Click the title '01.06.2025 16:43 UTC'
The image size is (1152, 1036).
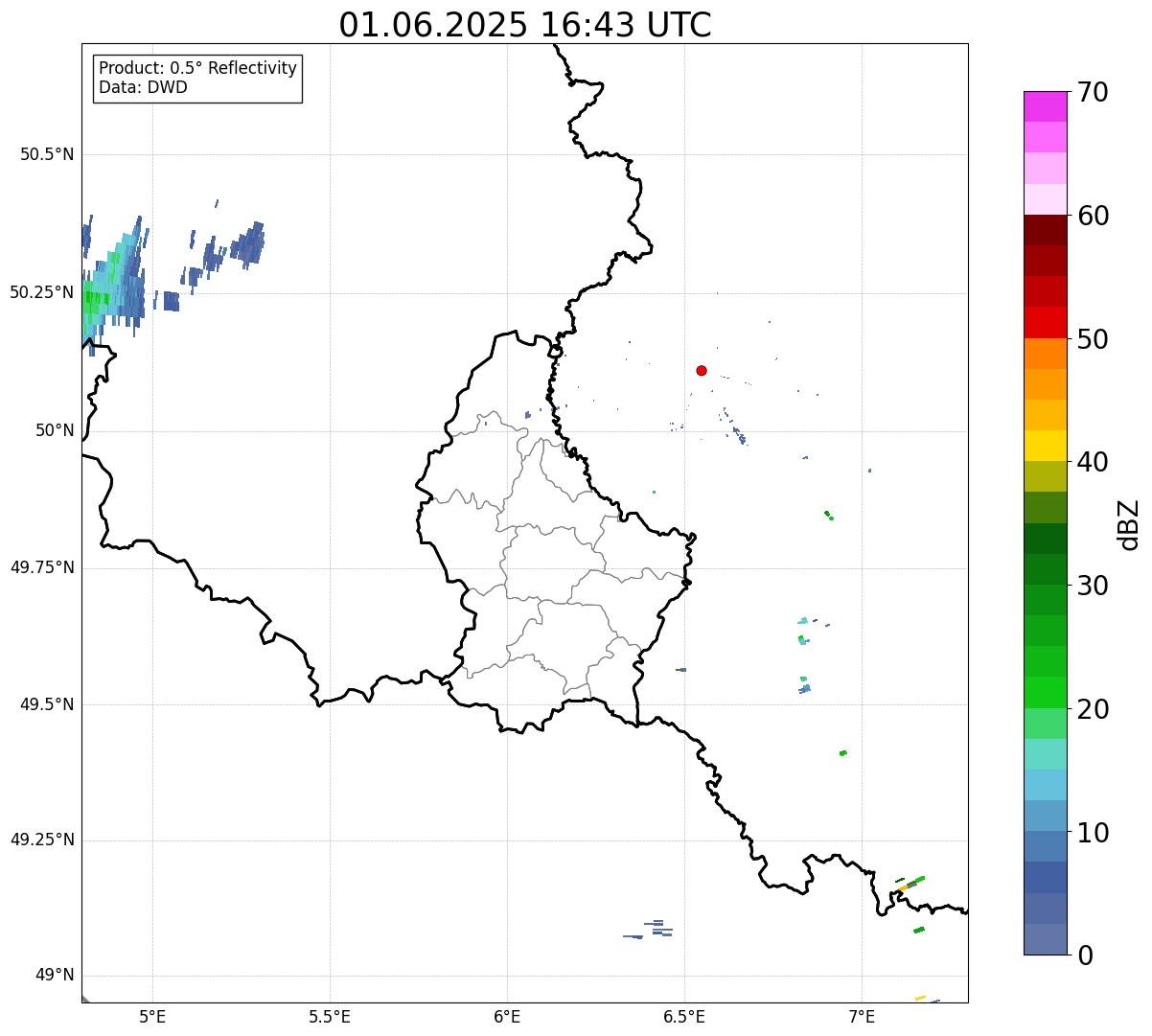525,25
